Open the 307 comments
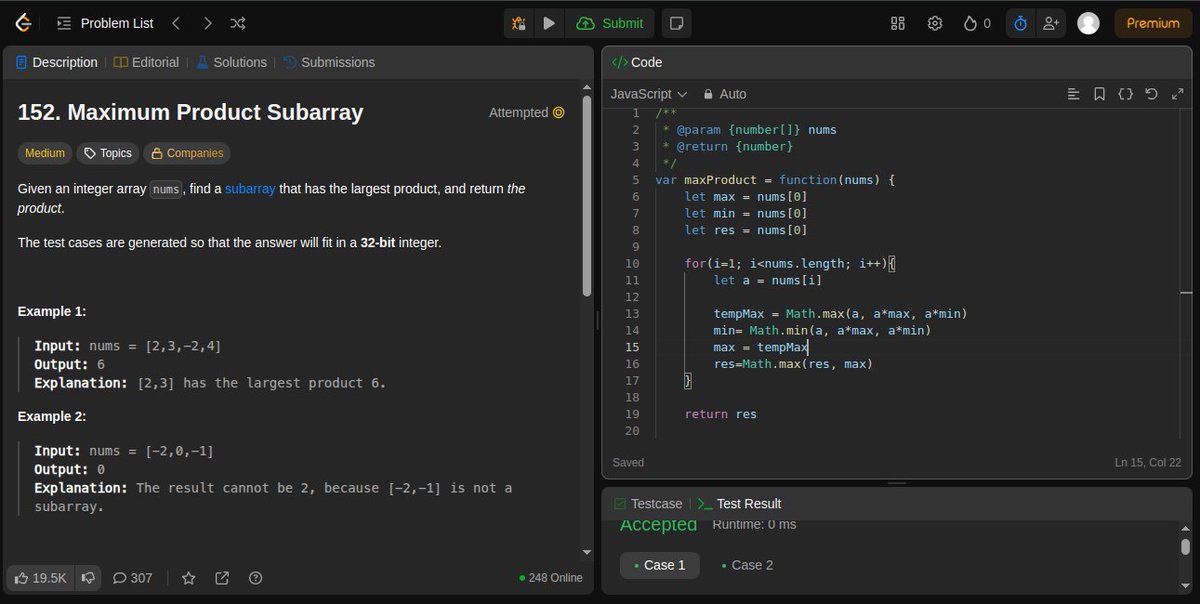This screenshot has height=604, width=1200. pyautogui.click(x=132, y=578)
